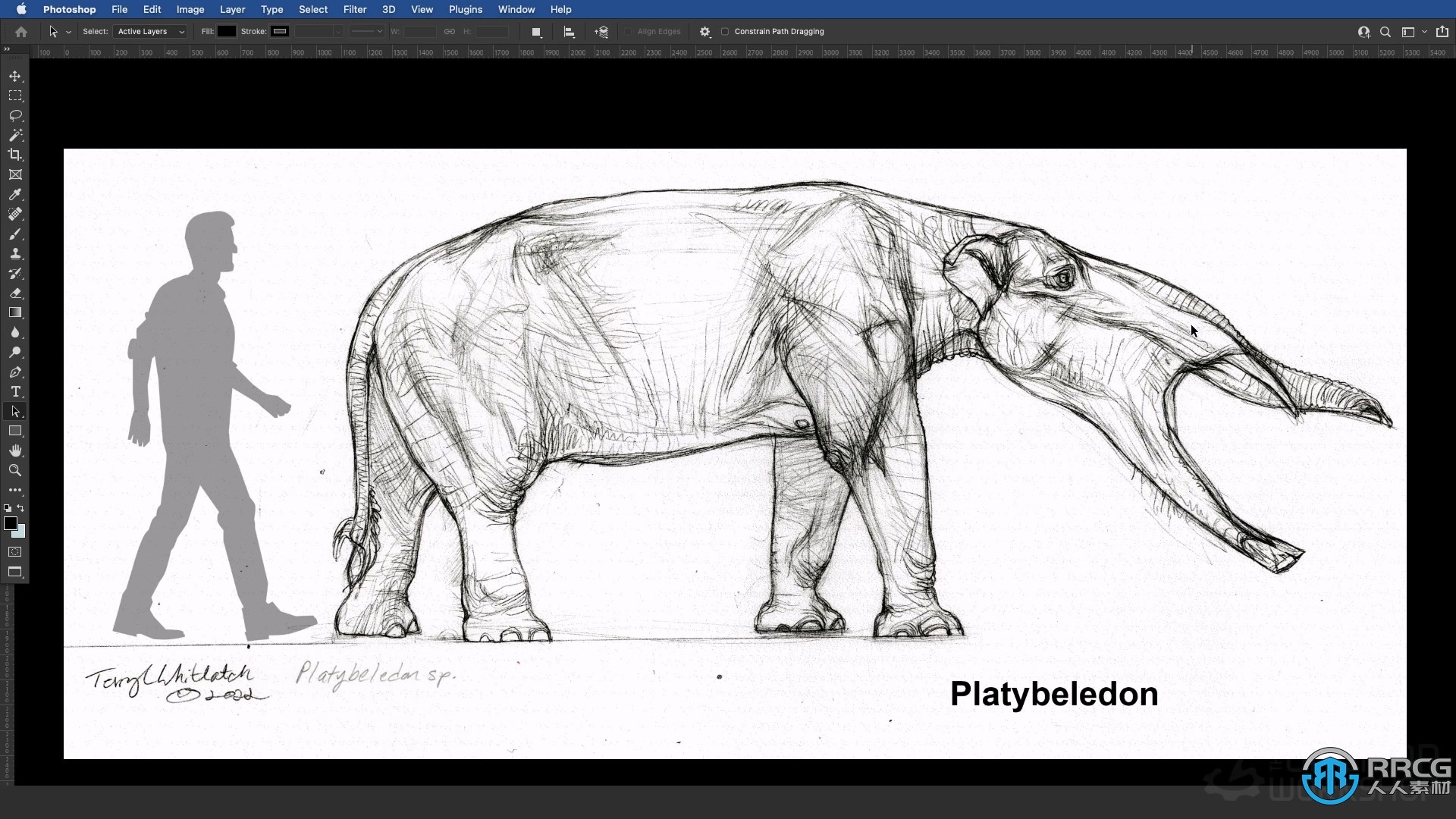
Task: Click the Platybeledon text on canvas
Action: point(1054,694)
